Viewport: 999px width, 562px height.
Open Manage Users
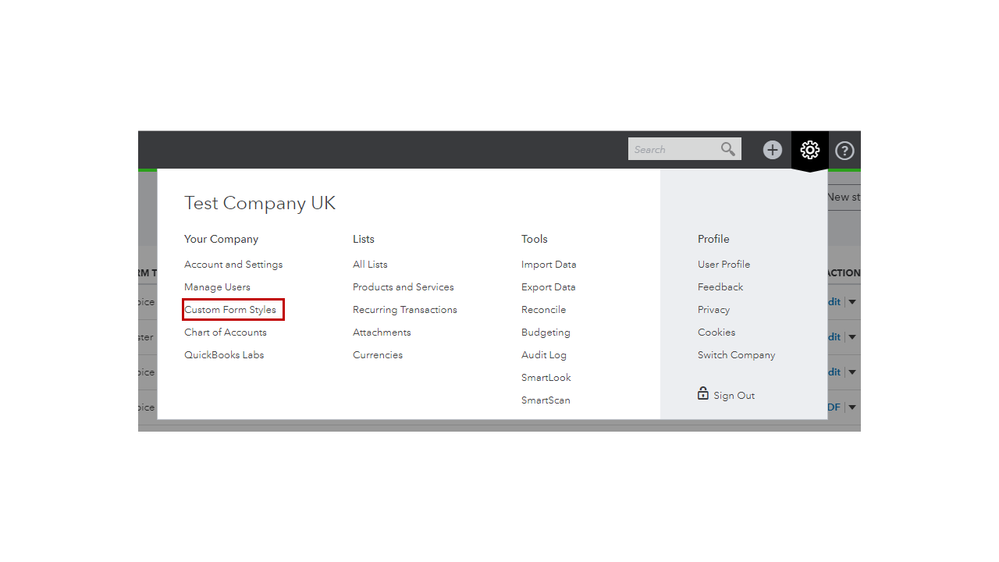[217, 287]
